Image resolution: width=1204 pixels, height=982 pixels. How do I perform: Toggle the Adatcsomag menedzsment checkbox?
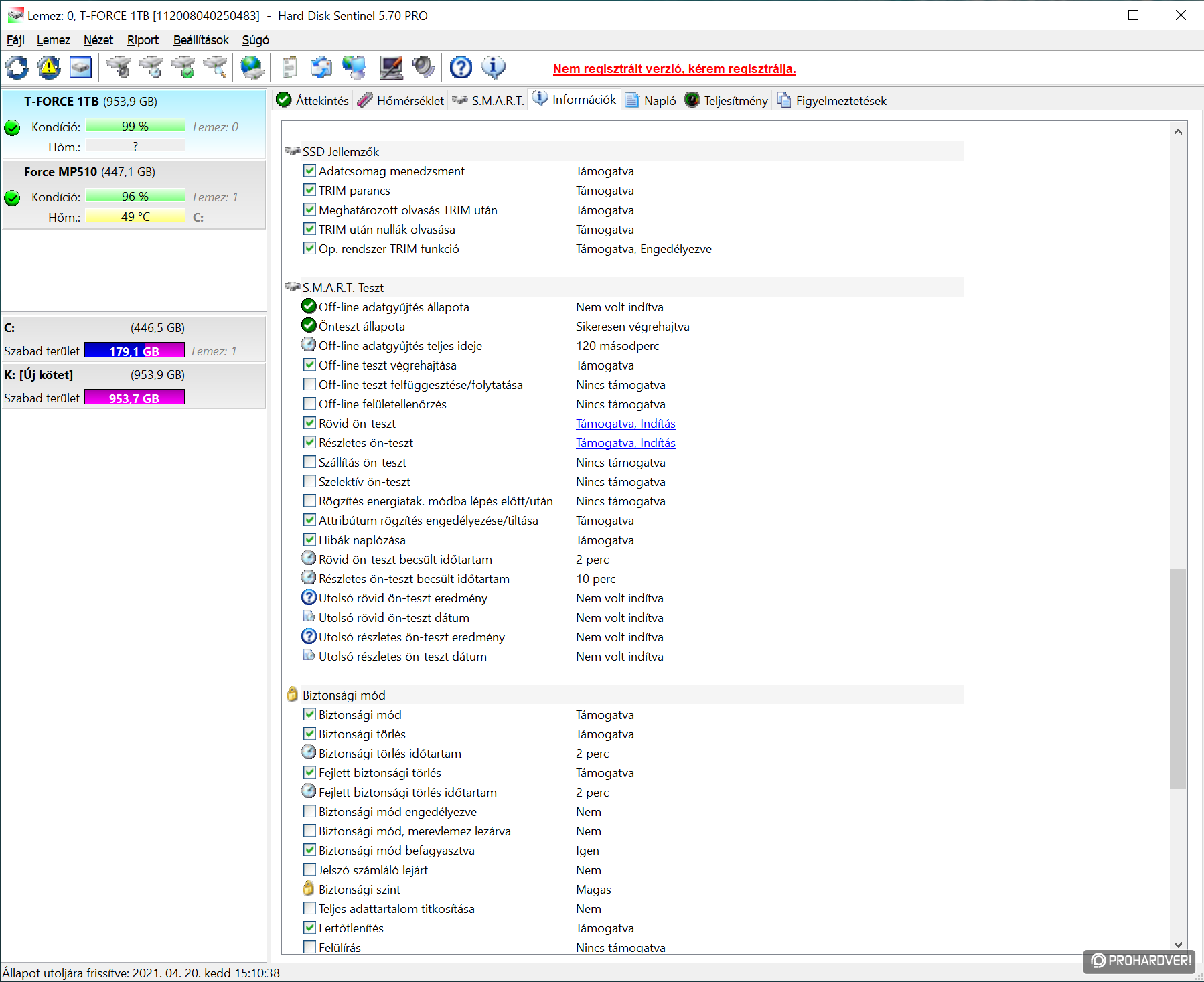[309, 171]
